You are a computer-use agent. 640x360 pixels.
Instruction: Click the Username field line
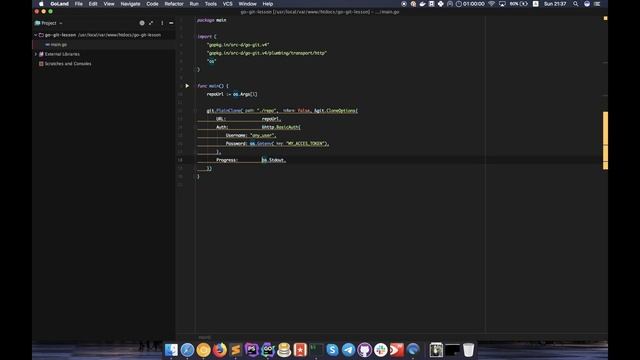coord(251,135)
